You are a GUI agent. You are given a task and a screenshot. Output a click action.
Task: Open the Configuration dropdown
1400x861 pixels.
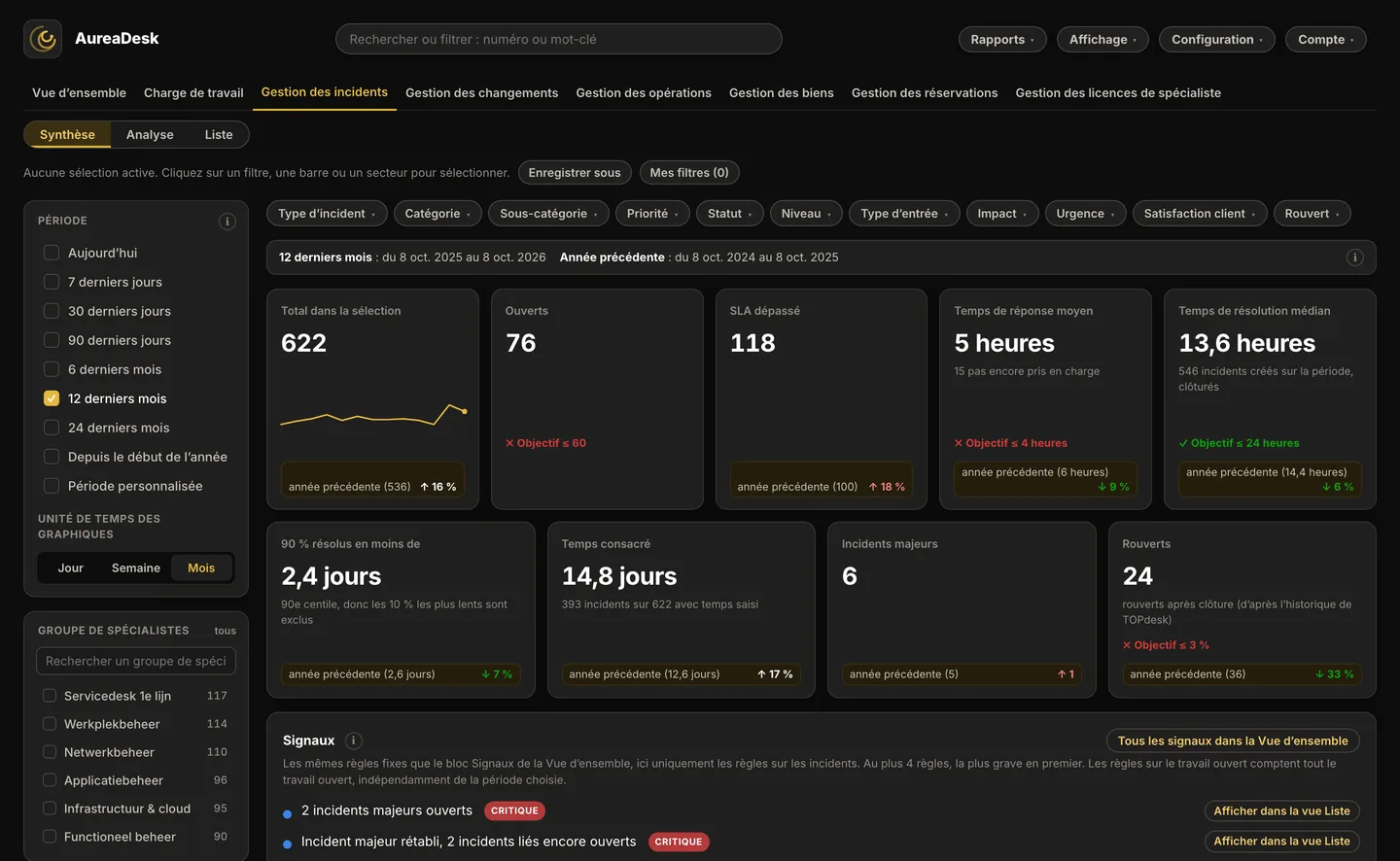coord(1217,40)
